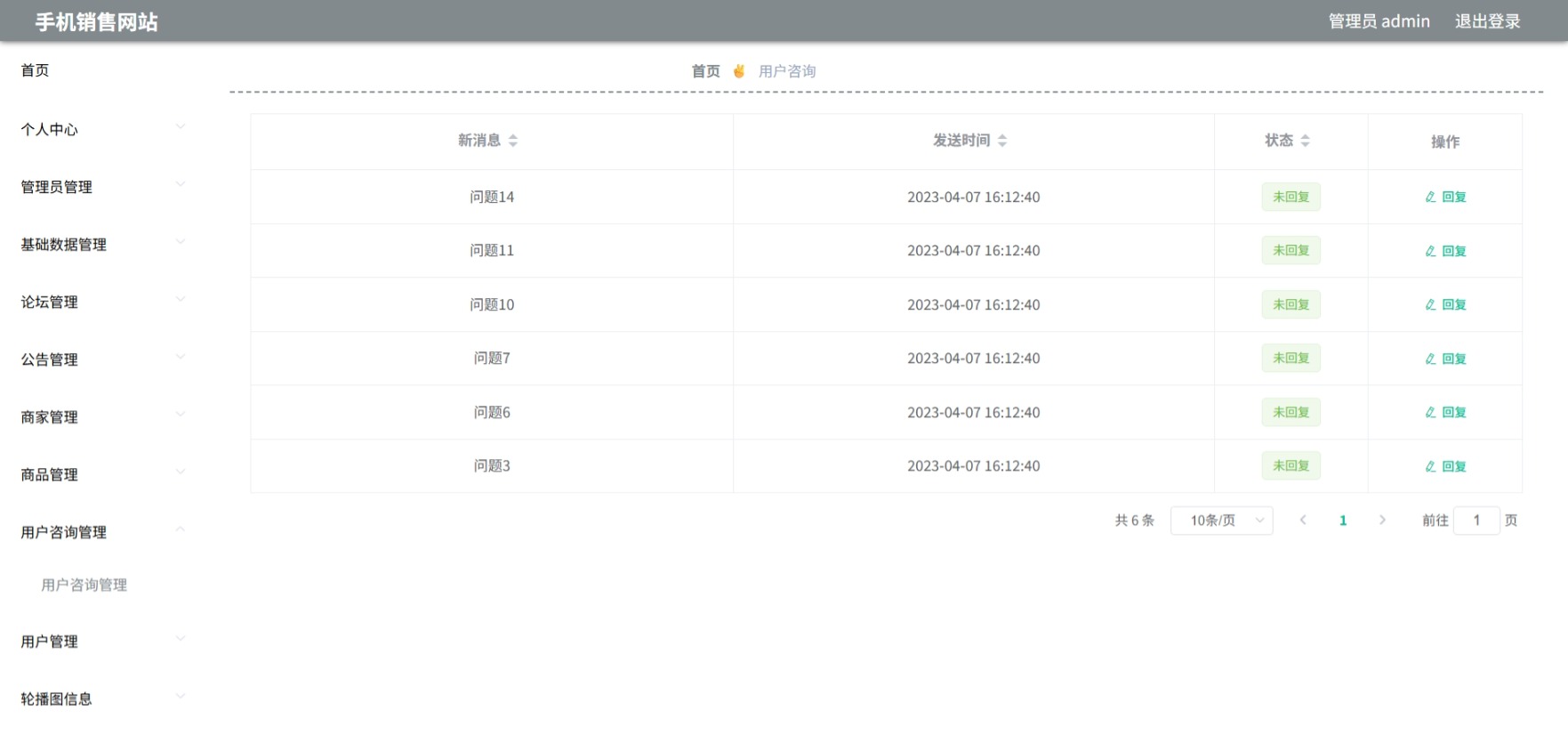Sort by 新消息 column arrows

[513, 141]
